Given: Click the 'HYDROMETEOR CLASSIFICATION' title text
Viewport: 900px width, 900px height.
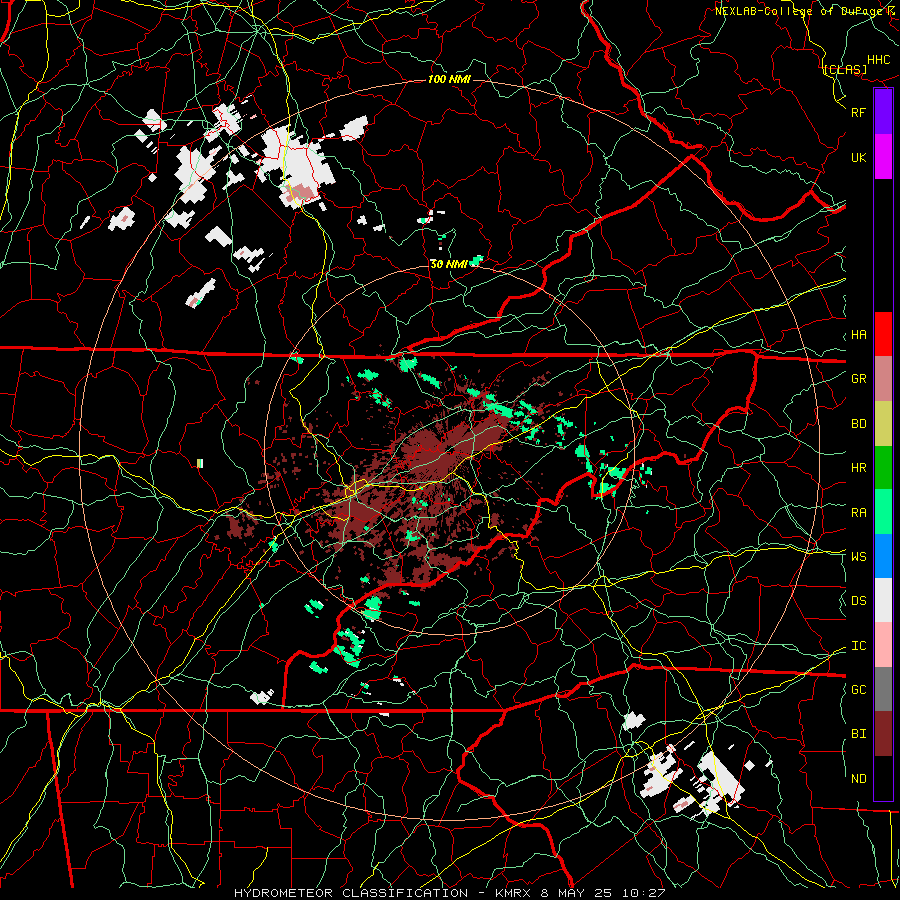Looking at the screenshot, I should 351,893.
